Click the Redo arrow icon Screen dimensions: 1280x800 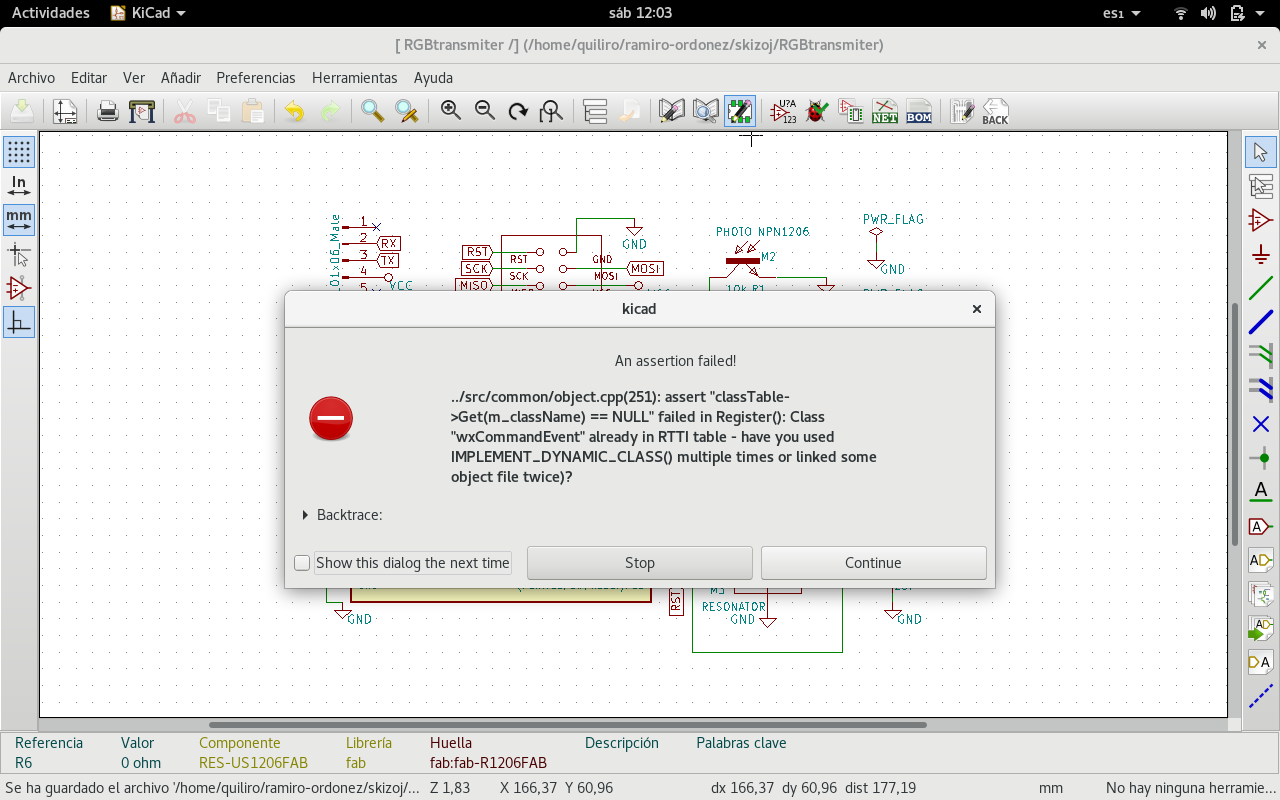tap(329, 111)
